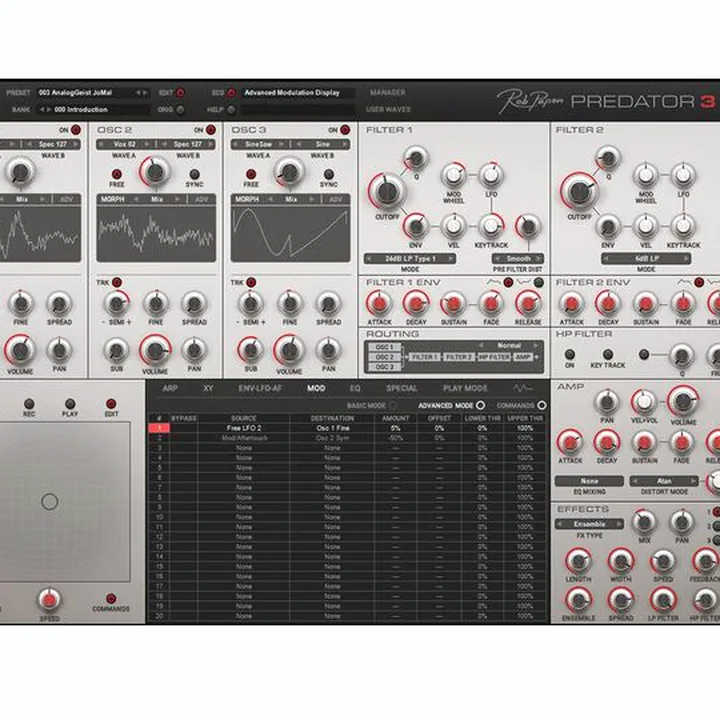Adjust Filter 1 Keytrack knob
720x720 pixels.
(491, 226)
